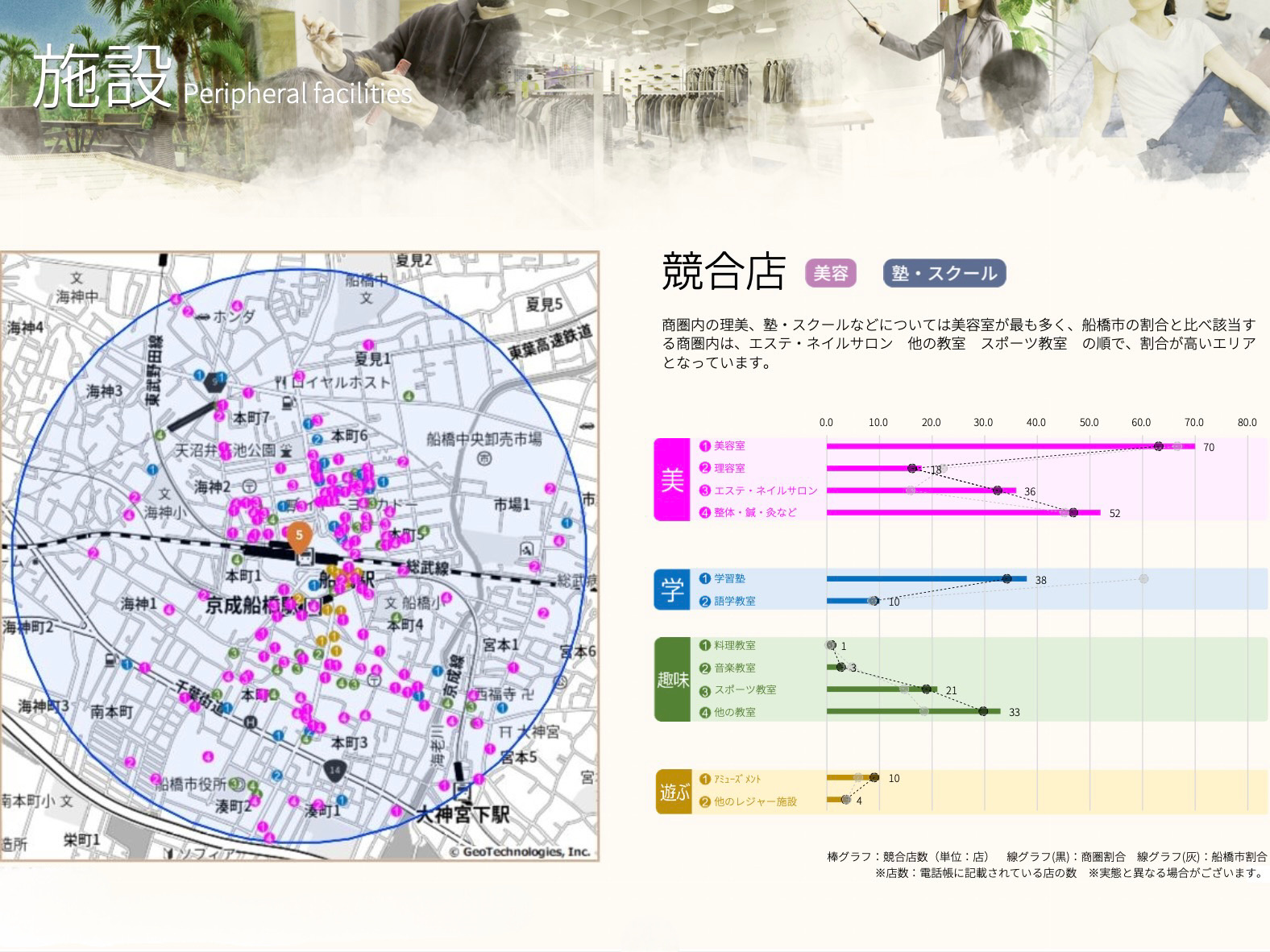The height and width of the screenshot is (952, 1270).
Task: Click the 整体・鍼・灸など bar showing 52
Action: [959, 512]
